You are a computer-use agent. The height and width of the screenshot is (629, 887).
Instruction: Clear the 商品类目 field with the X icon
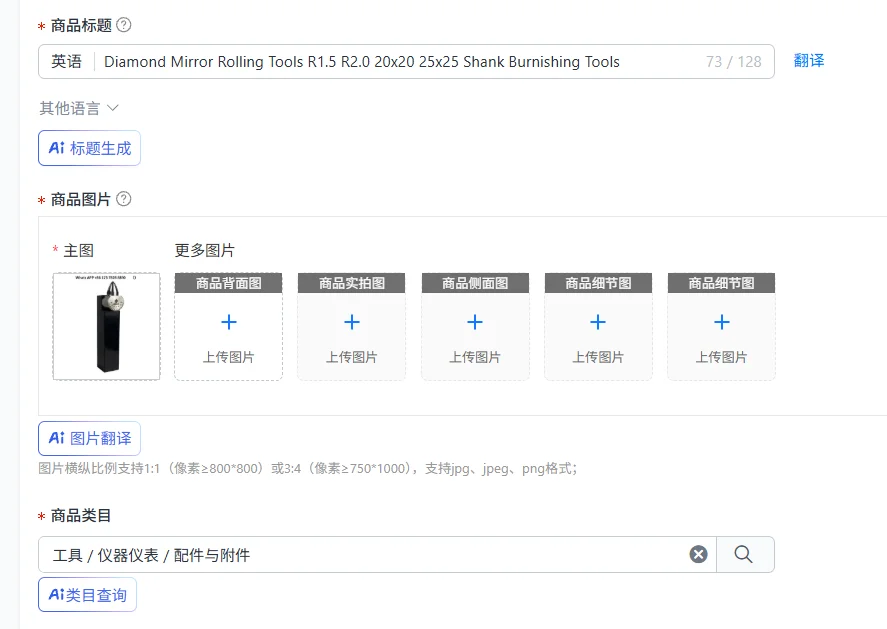(x=698, y=554)
